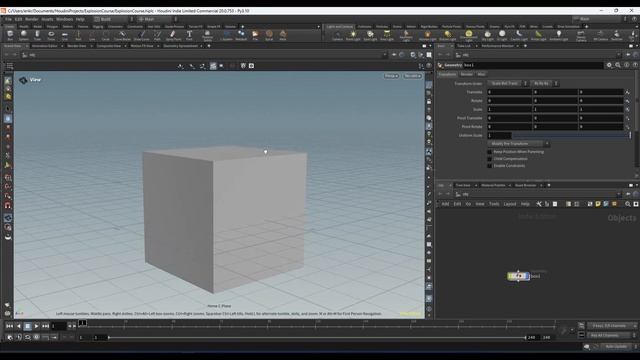Open the network editor Layout menu
The height and width of the screenshot is (360, 640).
pyautogui.click(x=510, y=204)
